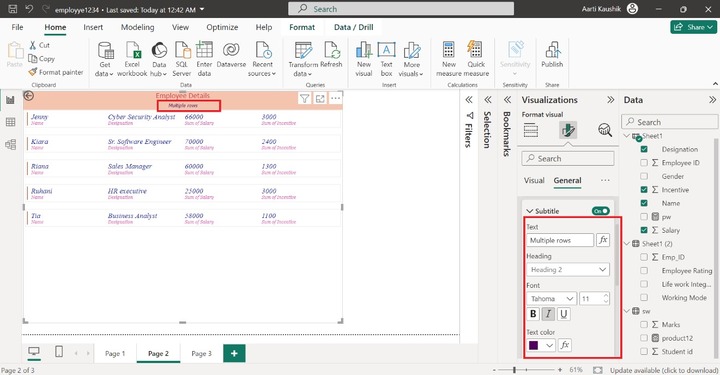Toggle Underline for subtitle text
Image resolution: width=720 pixels, height=375 pixels.
pyautogui.click(x=564, y=314)
